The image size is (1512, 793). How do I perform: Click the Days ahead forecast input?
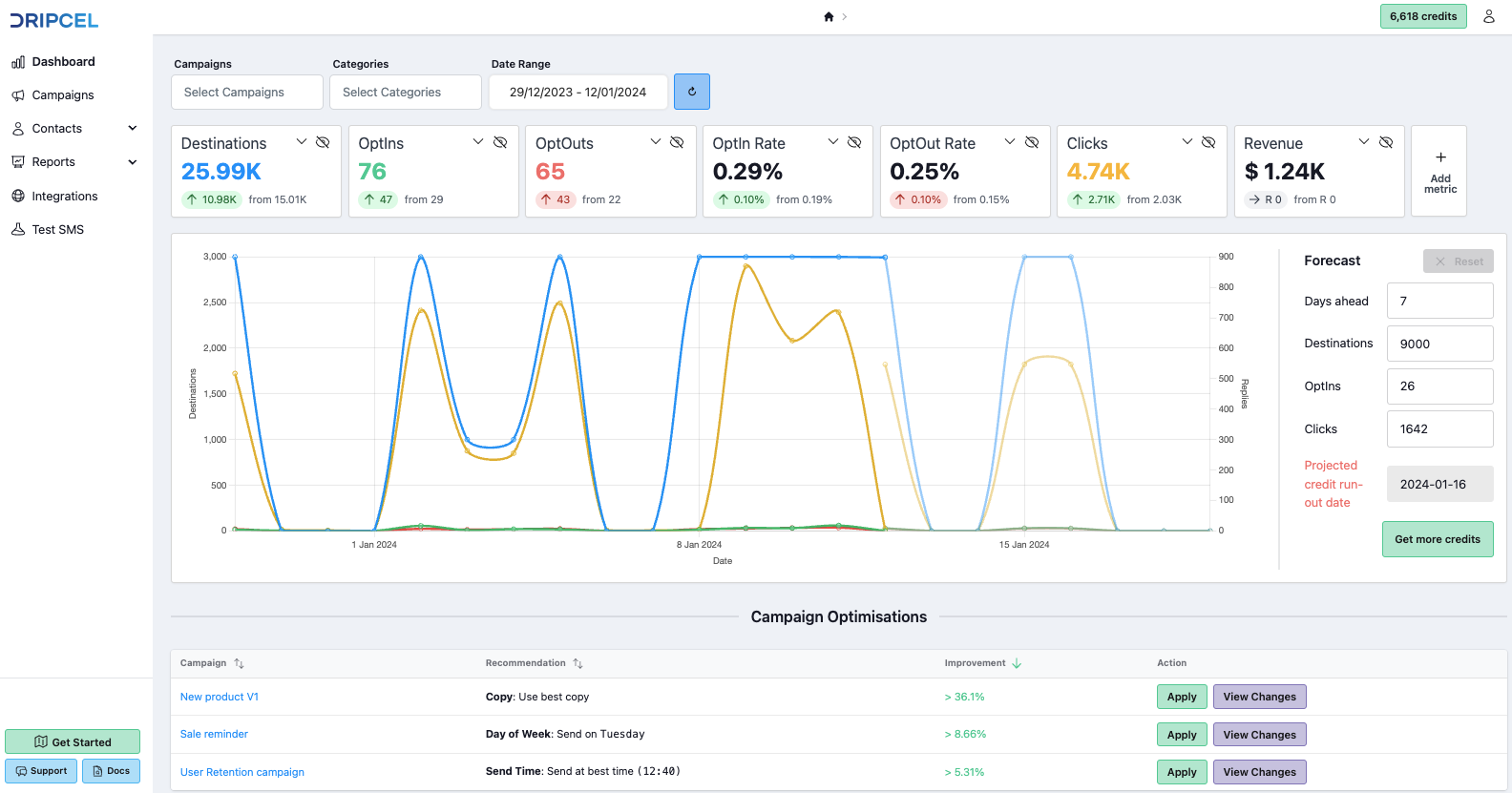pos(1439,301)
